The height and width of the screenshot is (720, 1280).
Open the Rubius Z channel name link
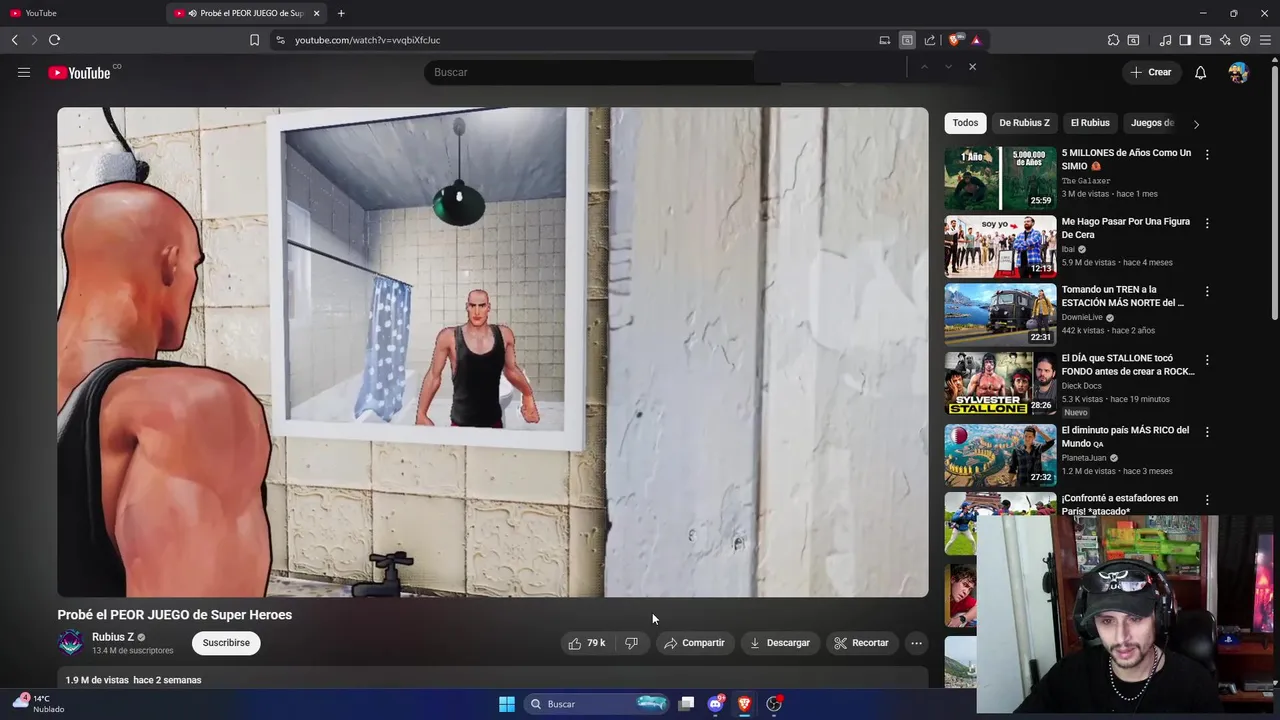pyautogui.click(x=113, y=637)
